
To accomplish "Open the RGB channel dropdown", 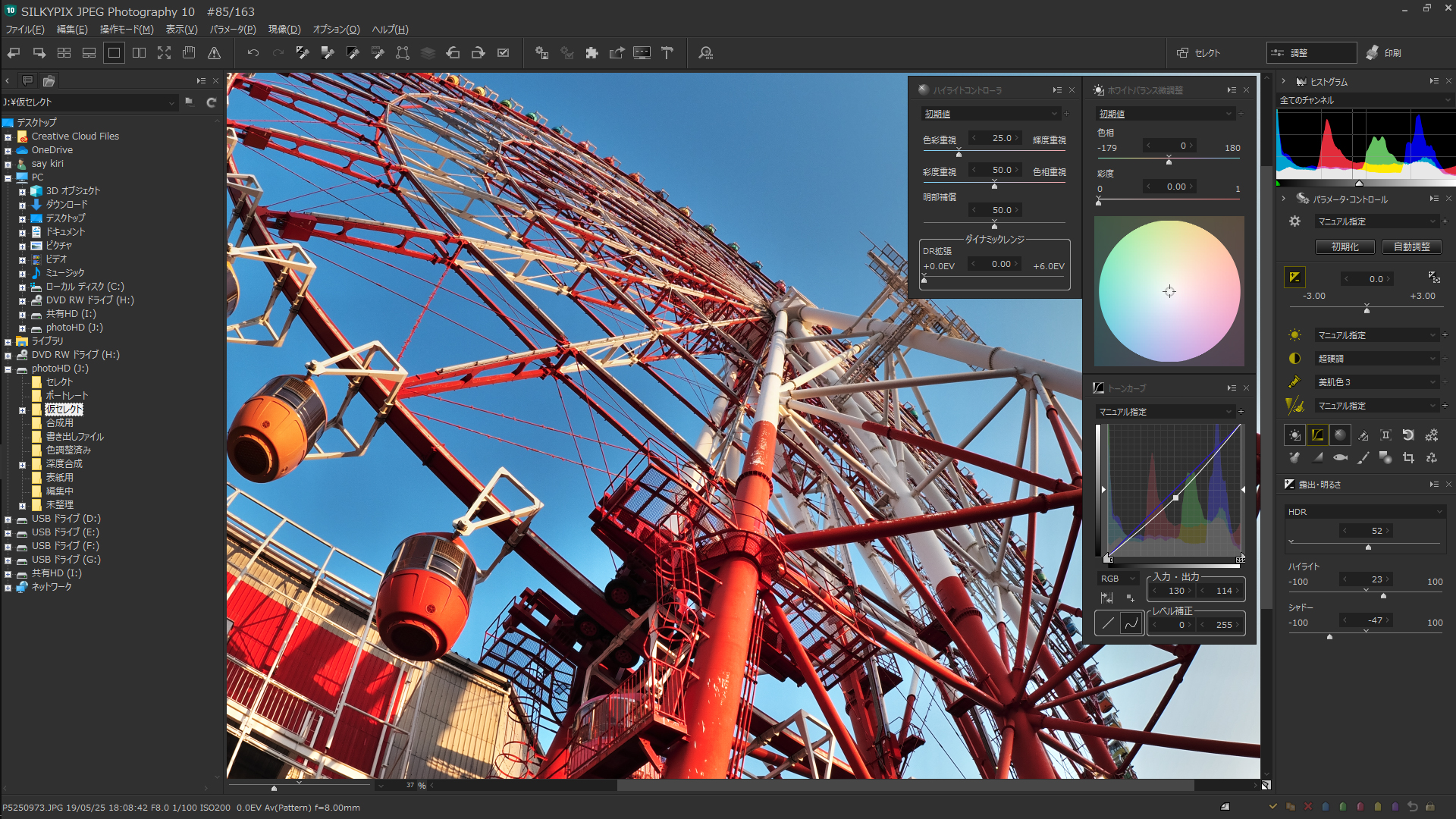I will pyautogui.click(x=1118, y=579).
